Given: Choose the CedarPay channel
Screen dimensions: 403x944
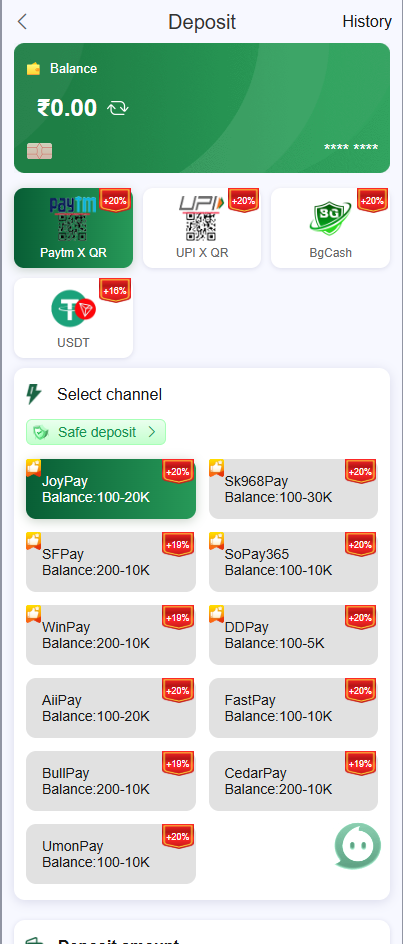Looking at the screenshot, I should pos(293,781).
